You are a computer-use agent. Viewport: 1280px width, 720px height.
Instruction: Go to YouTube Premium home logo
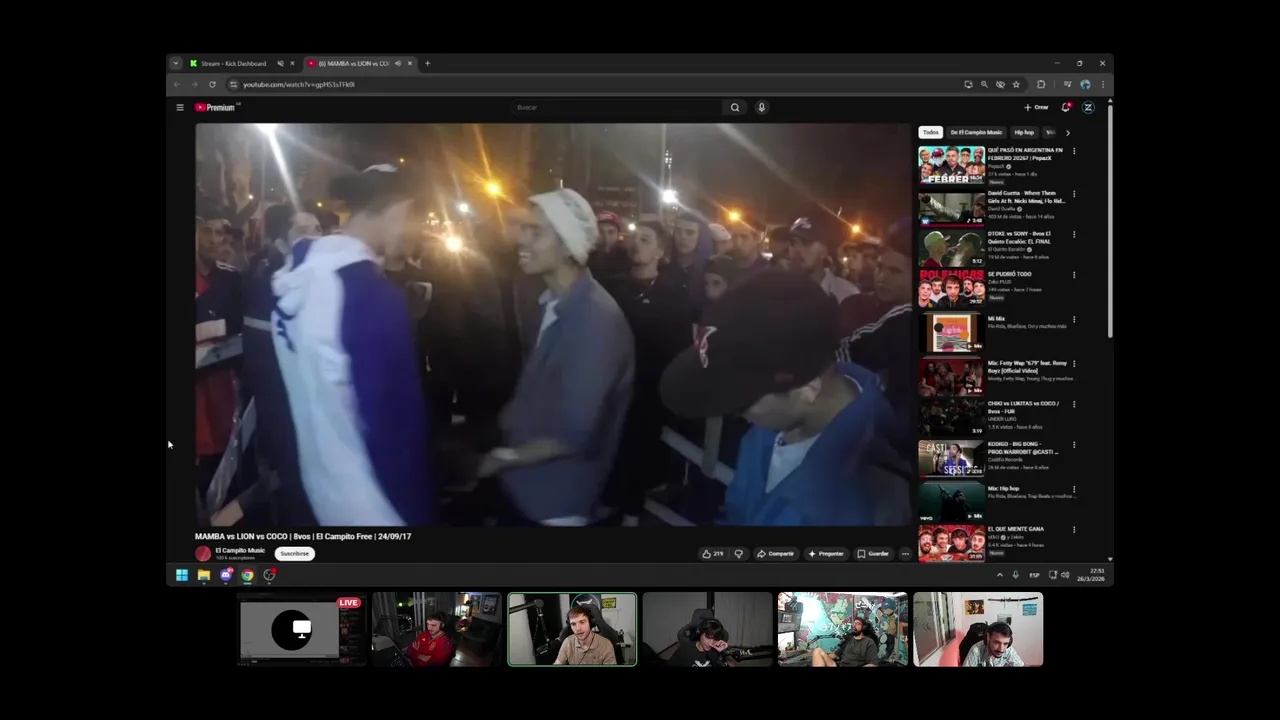[215, 107]
